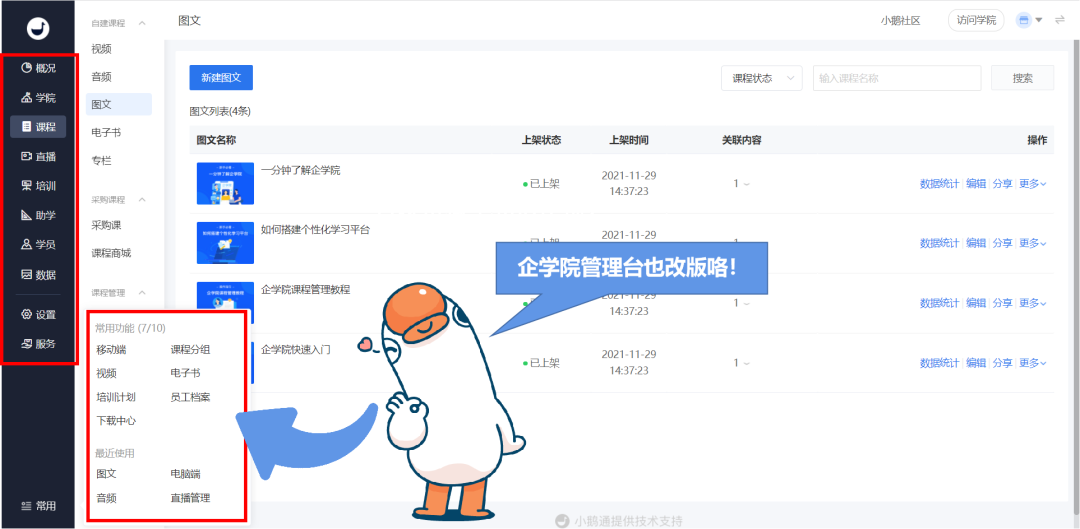Click the account avatar icon in top bar
The width and height of the screenshot is (1080, 529).
point(1024,21)
